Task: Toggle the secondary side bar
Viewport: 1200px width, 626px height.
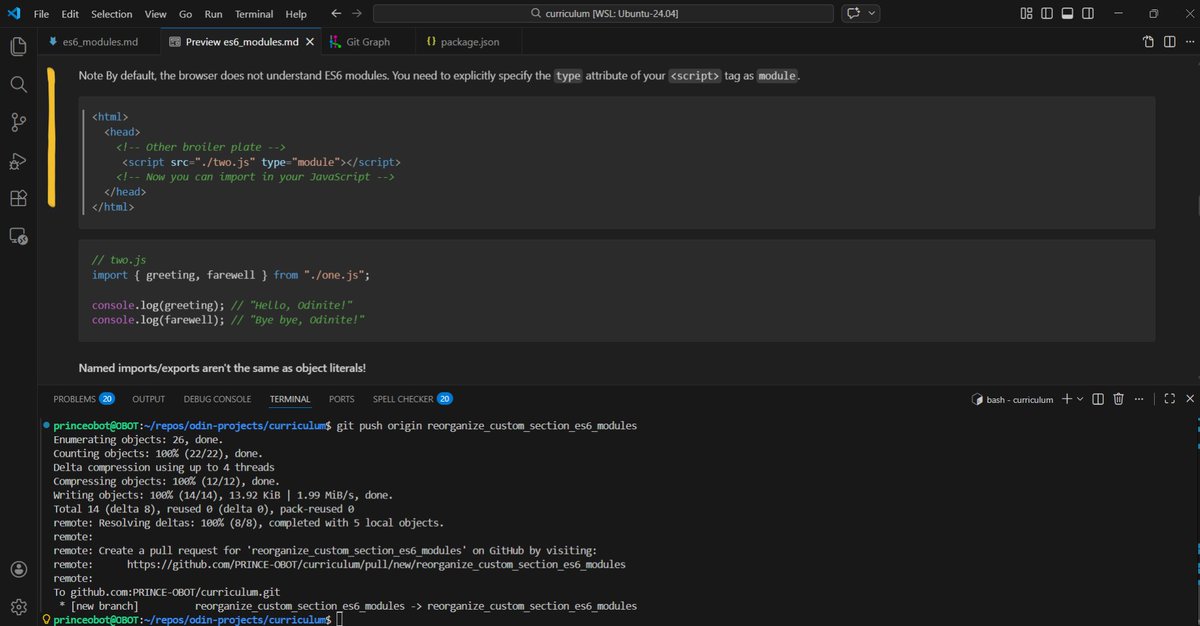Action: point(1088,14)
